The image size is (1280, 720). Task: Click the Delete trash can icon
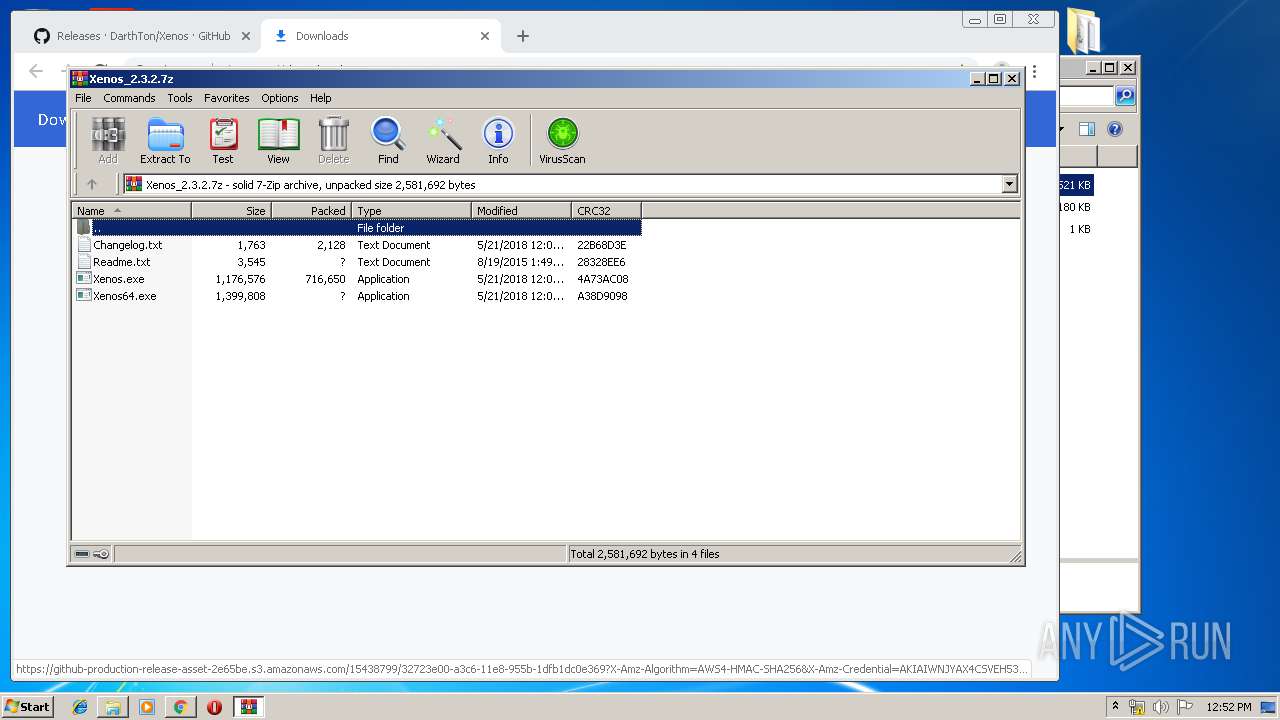coord(333,140)
